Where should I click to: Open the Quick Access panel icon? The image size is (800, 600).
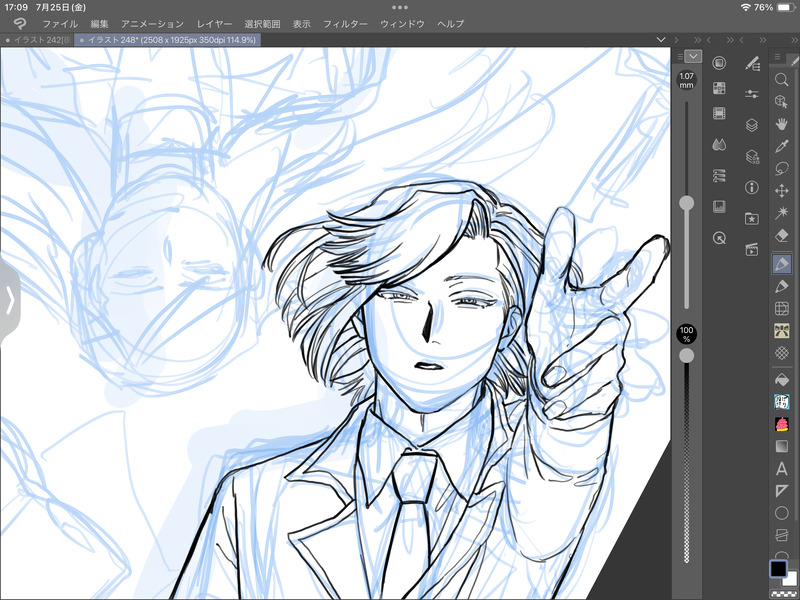[x=719, y=63]
